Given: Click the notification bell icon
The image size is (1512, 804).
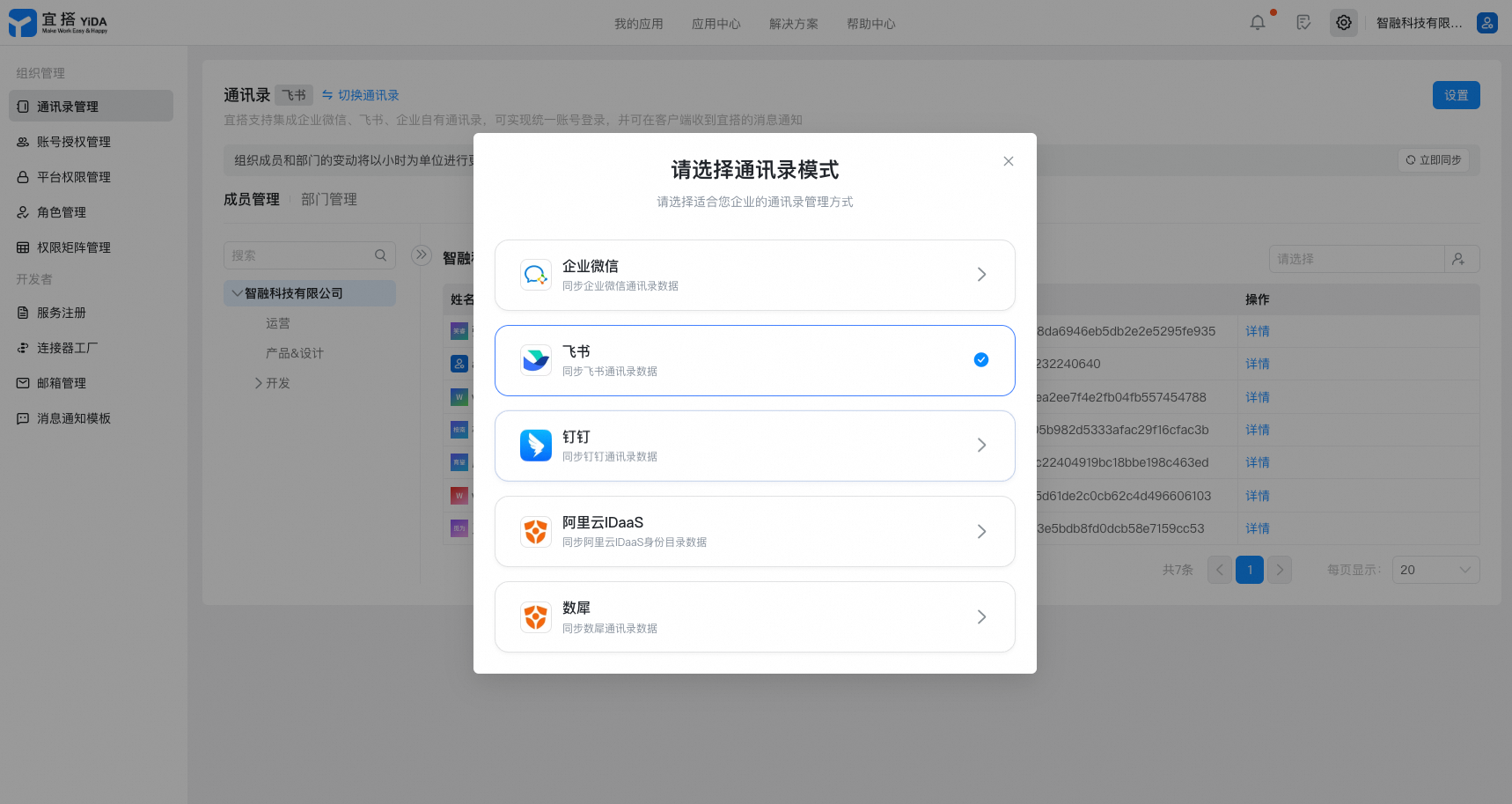Looking at the screenshot, I should pyautogui.click(x=1258, y=23).
